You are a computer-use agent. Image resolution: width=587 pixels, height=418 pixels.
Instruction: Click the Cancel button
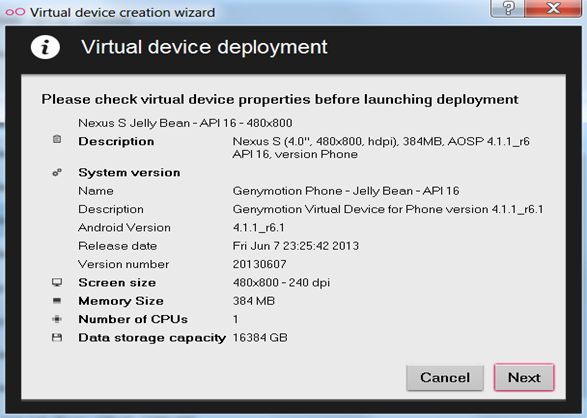click(445, 377)
